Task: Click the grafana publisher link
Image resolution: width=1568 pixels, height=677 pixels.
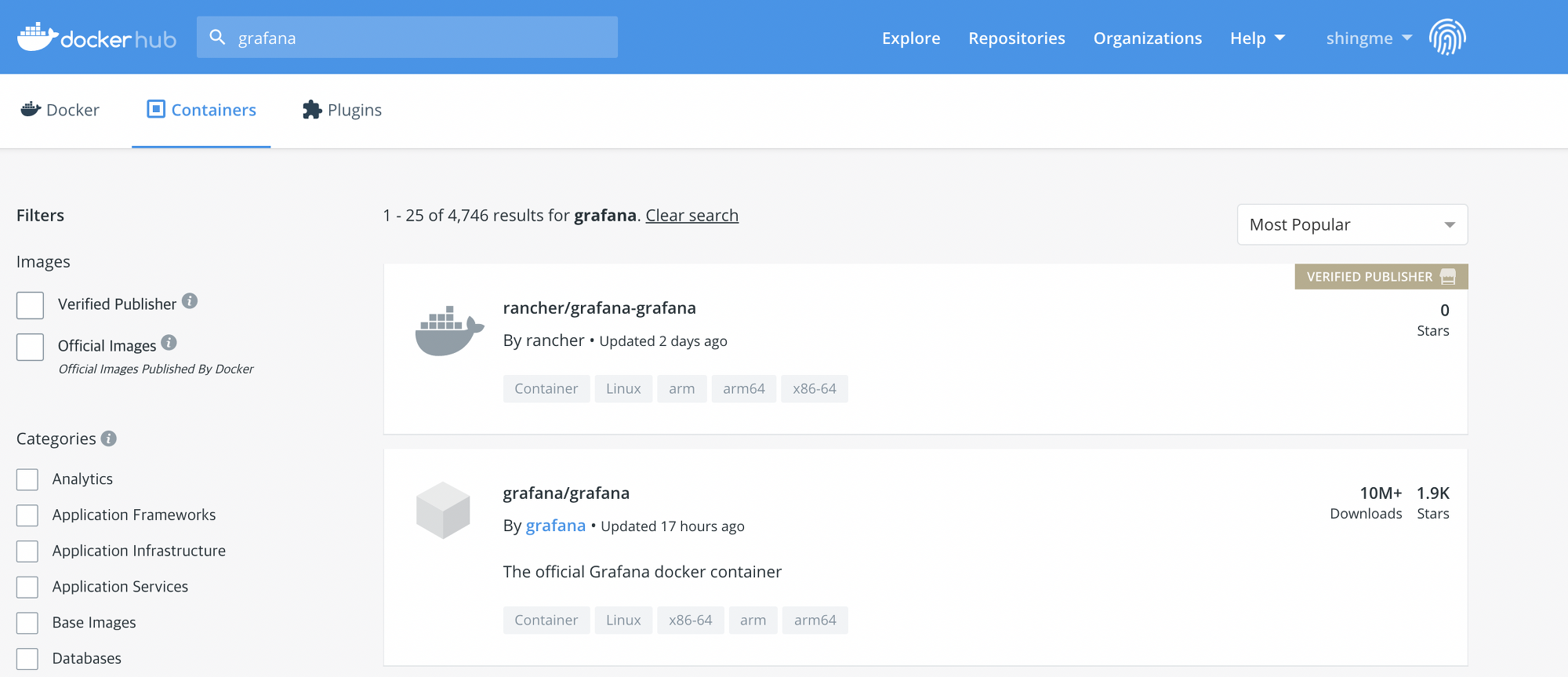Action: pos(556,526)
